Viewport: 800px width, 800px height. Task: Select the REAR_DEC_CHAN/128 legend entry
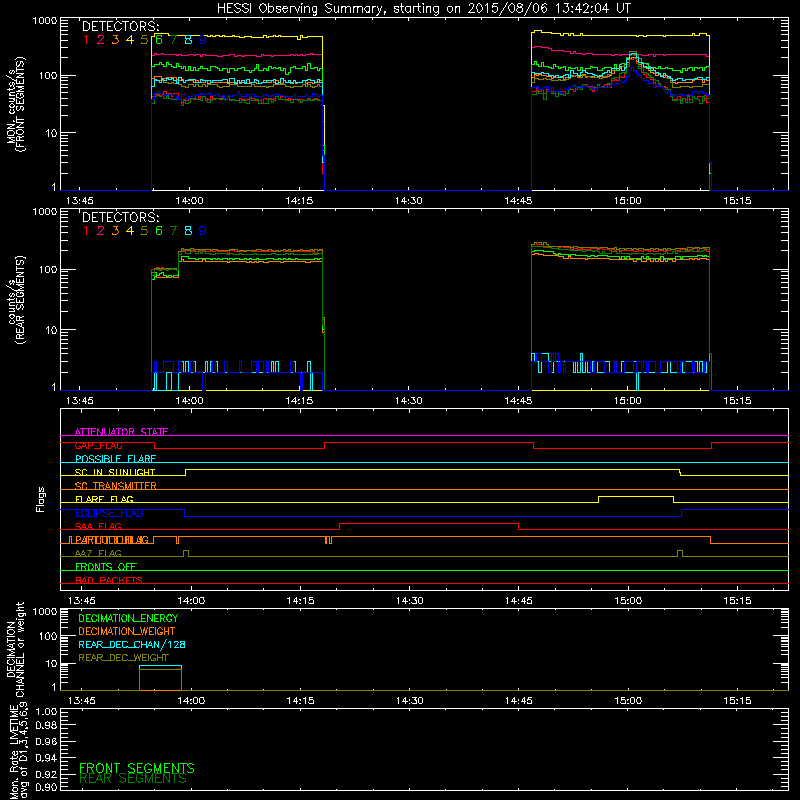[132, 644]
